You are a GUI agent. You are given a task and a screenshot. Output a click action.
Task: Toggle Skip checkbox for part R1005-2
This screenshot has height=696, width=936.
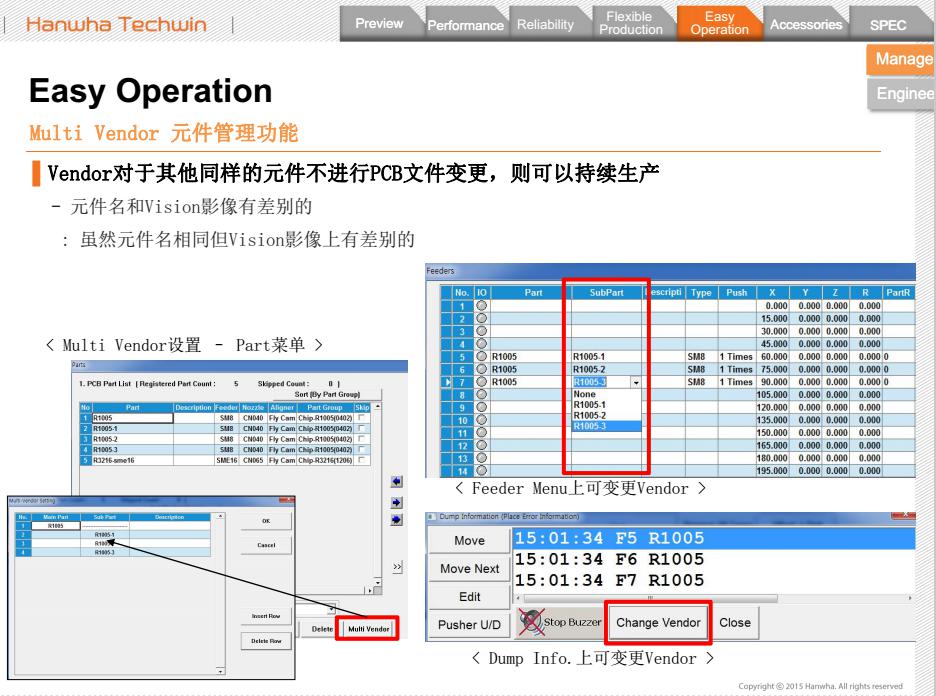(x=361, y=439)
